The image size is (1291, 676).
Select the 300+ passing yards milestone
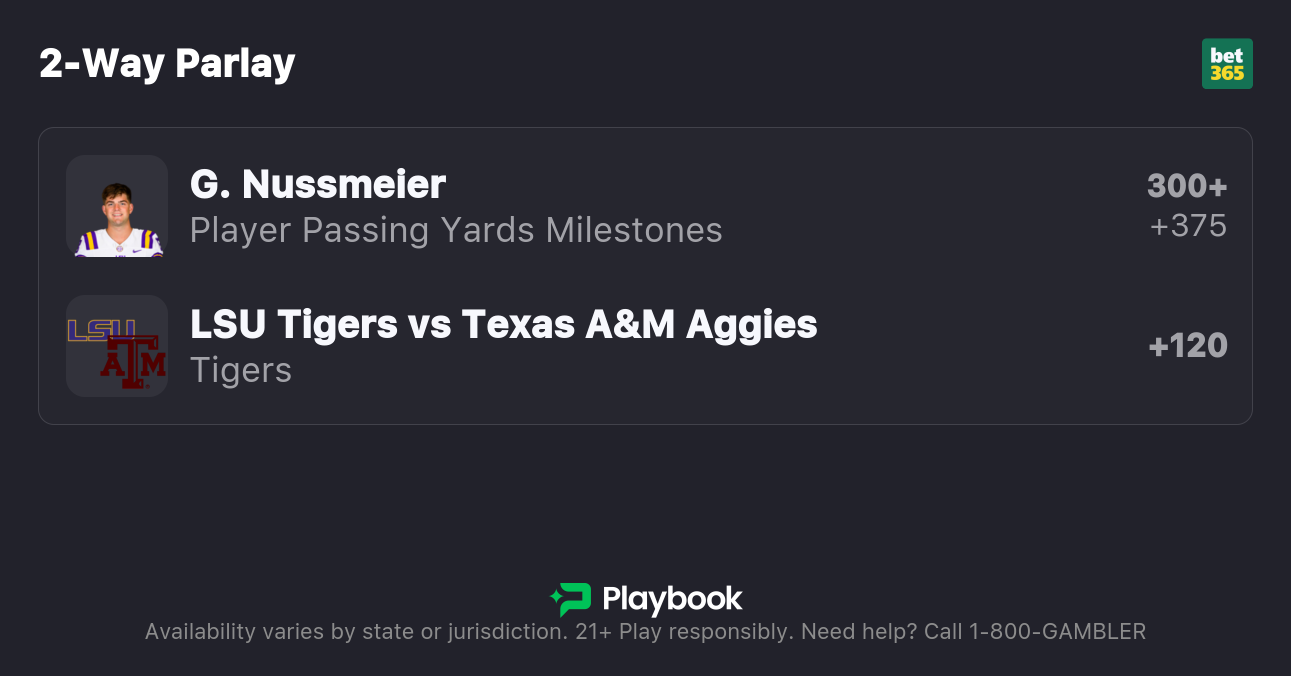[x=1186, y=186]
